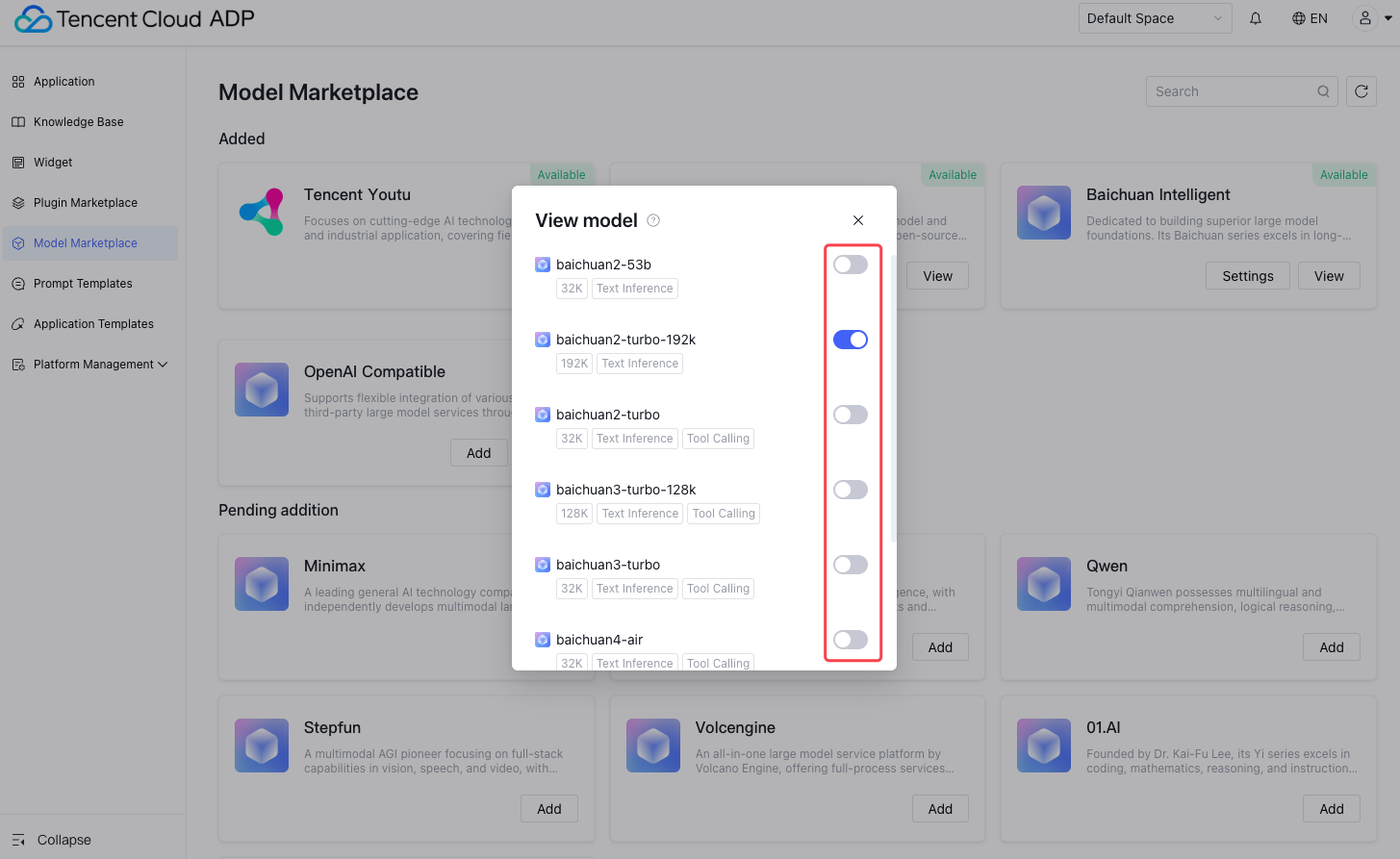Click the baichuan2-turbo-192k model icon

pyautogui.click(x=543, y=340)
